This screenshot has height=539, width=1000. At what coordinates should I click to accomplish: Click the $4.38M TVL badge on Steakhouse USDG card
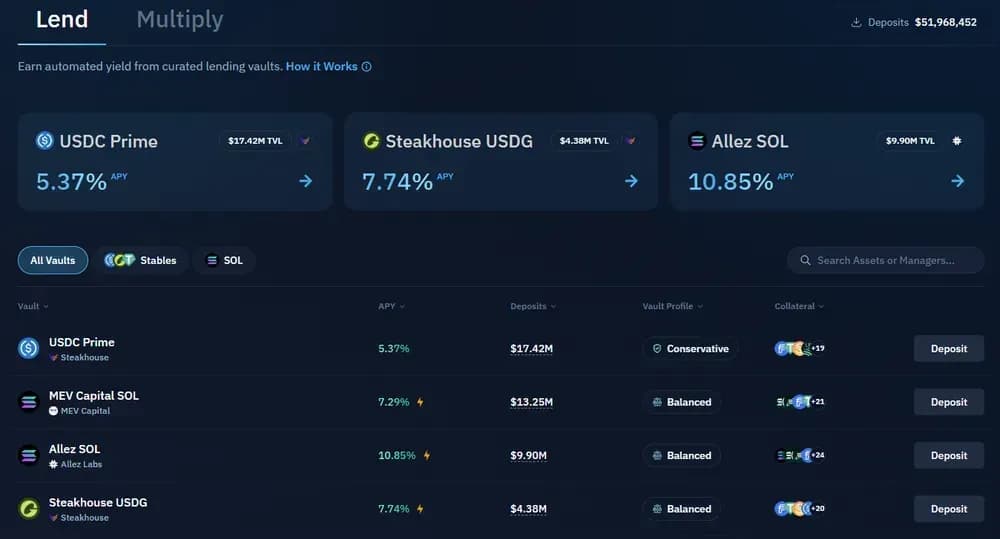coord(584,141)
